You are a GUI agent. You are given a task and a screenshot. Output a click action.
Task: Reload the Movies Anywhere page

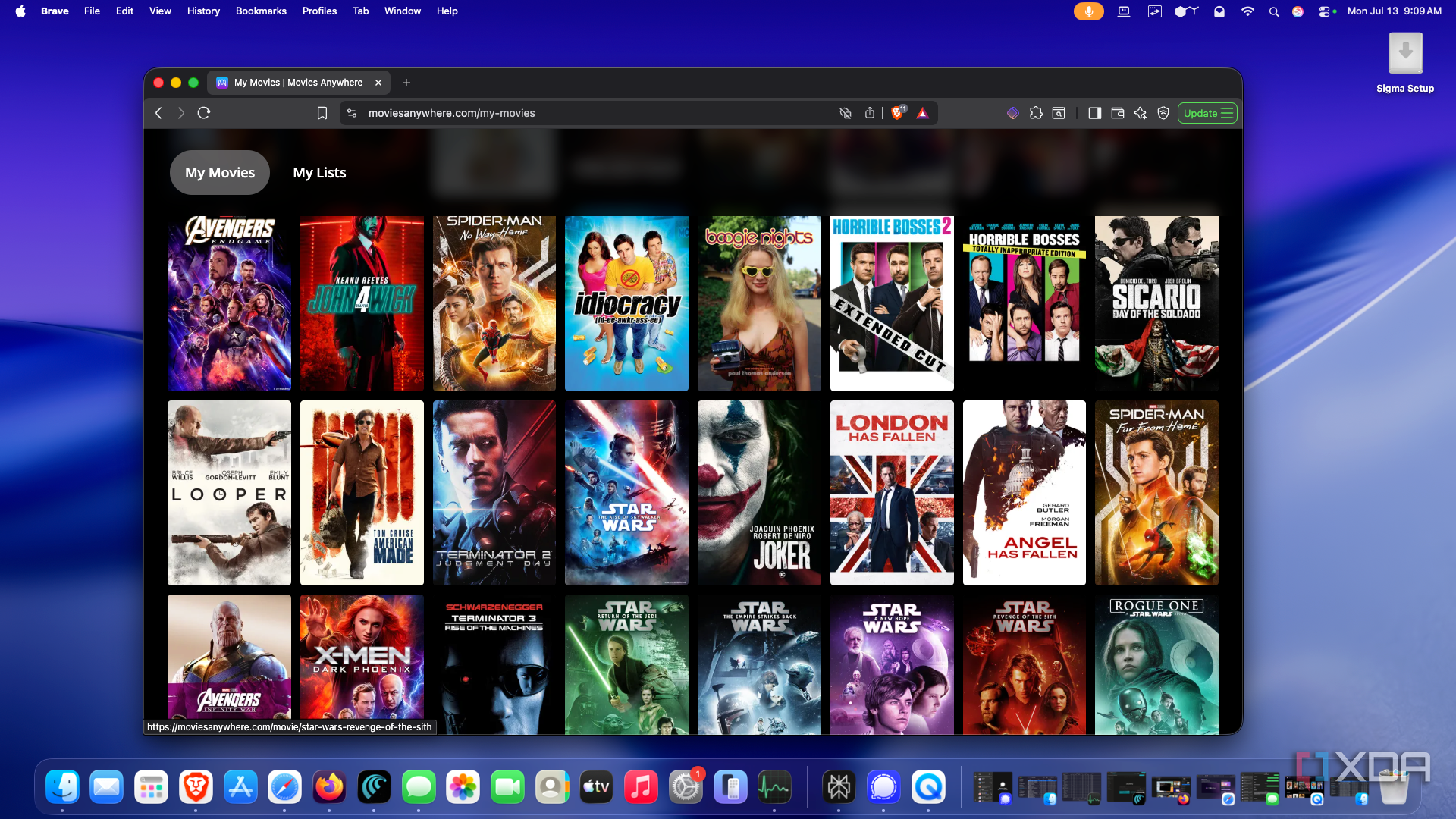click(204, 113)
